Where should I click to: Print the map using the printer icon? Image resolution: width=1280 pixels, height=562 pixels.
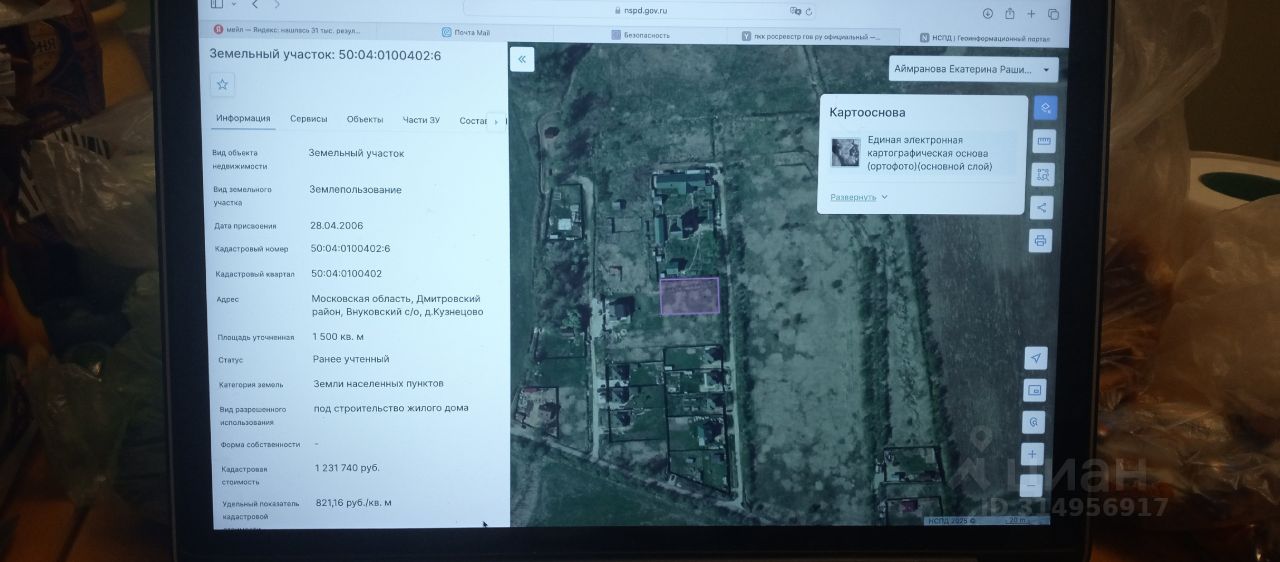1041,240
